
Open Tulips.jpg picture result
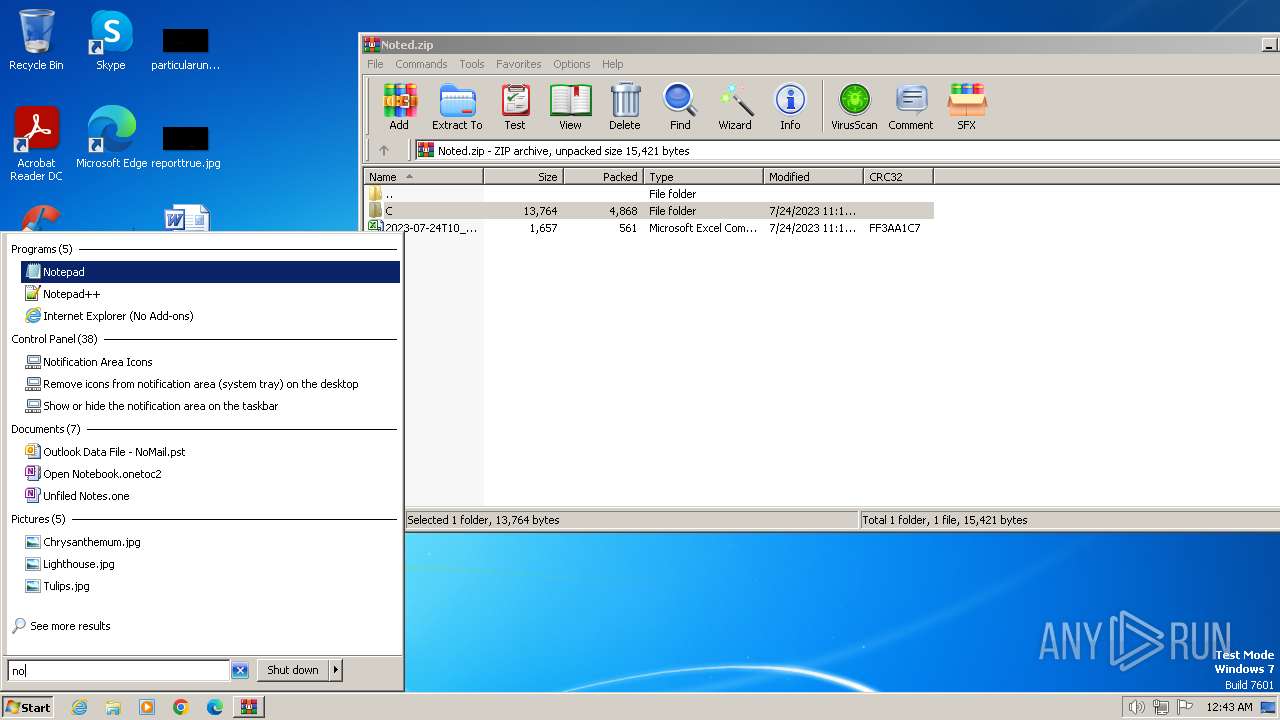(210, 586)
